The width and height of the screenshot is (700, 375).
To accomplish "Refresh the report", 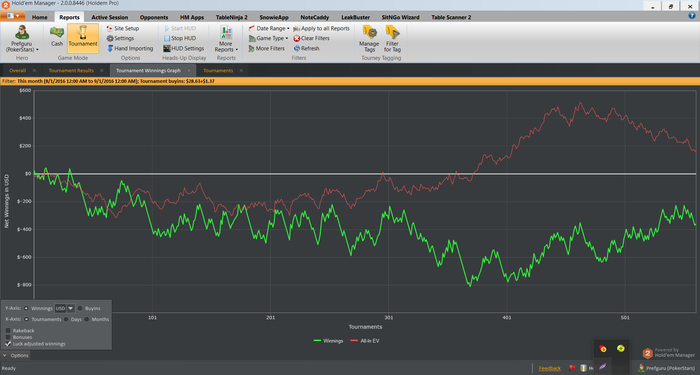I will [x=306, y=48].
